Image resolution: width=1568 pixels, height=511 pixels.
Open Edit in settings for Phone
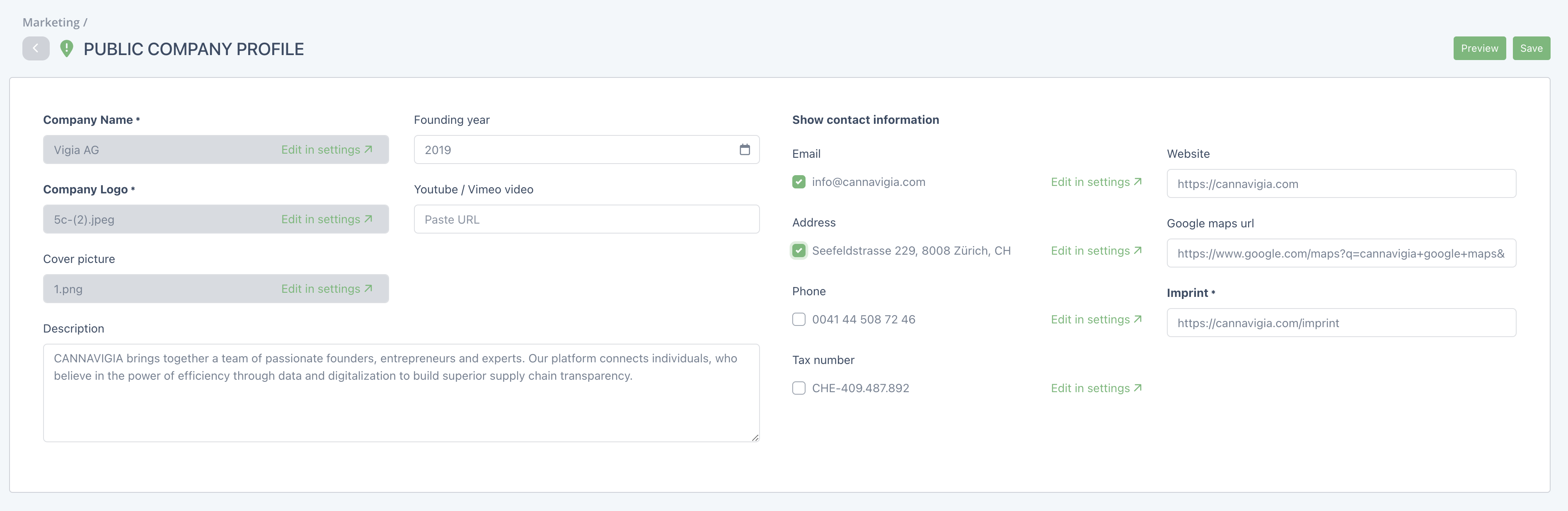1096,319
